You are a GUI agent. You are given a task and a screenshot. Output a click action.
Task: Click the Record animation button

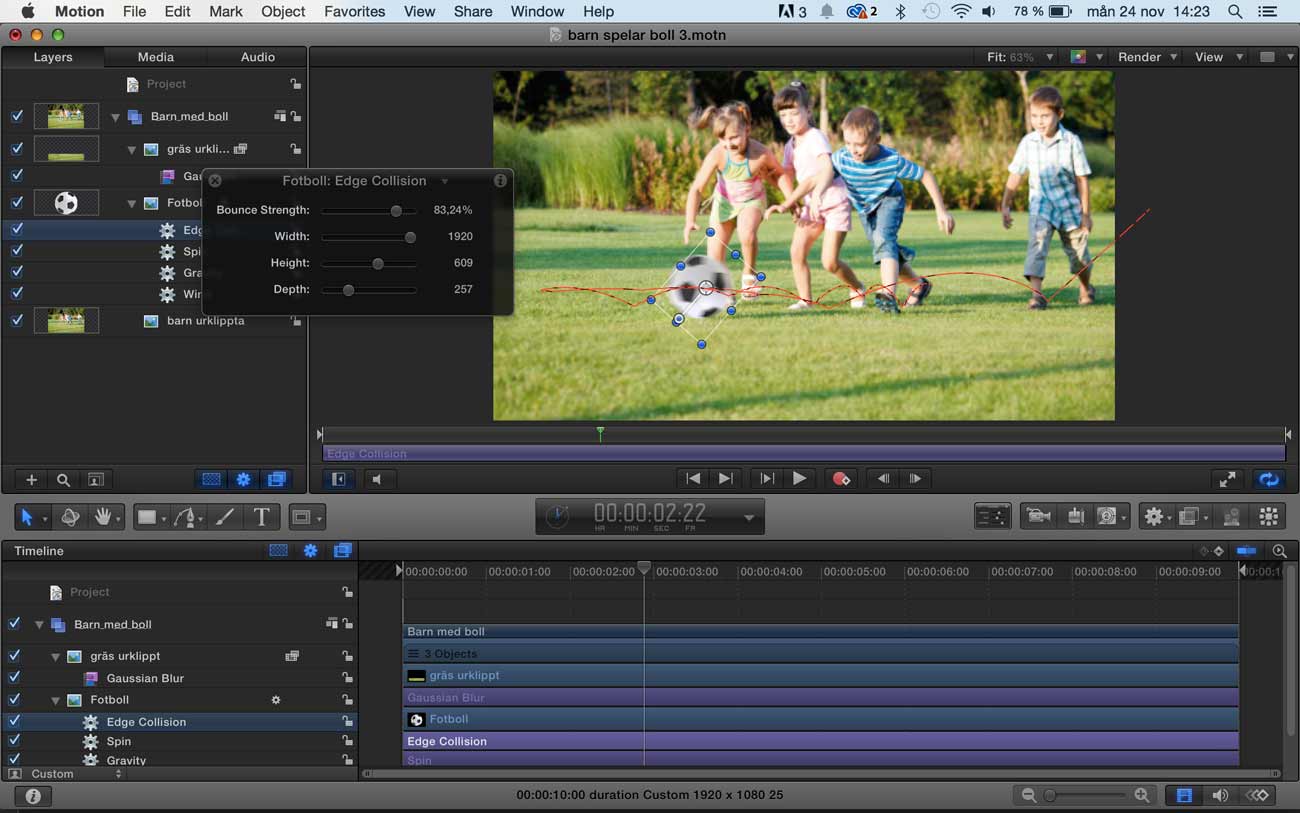pos(841,479)
